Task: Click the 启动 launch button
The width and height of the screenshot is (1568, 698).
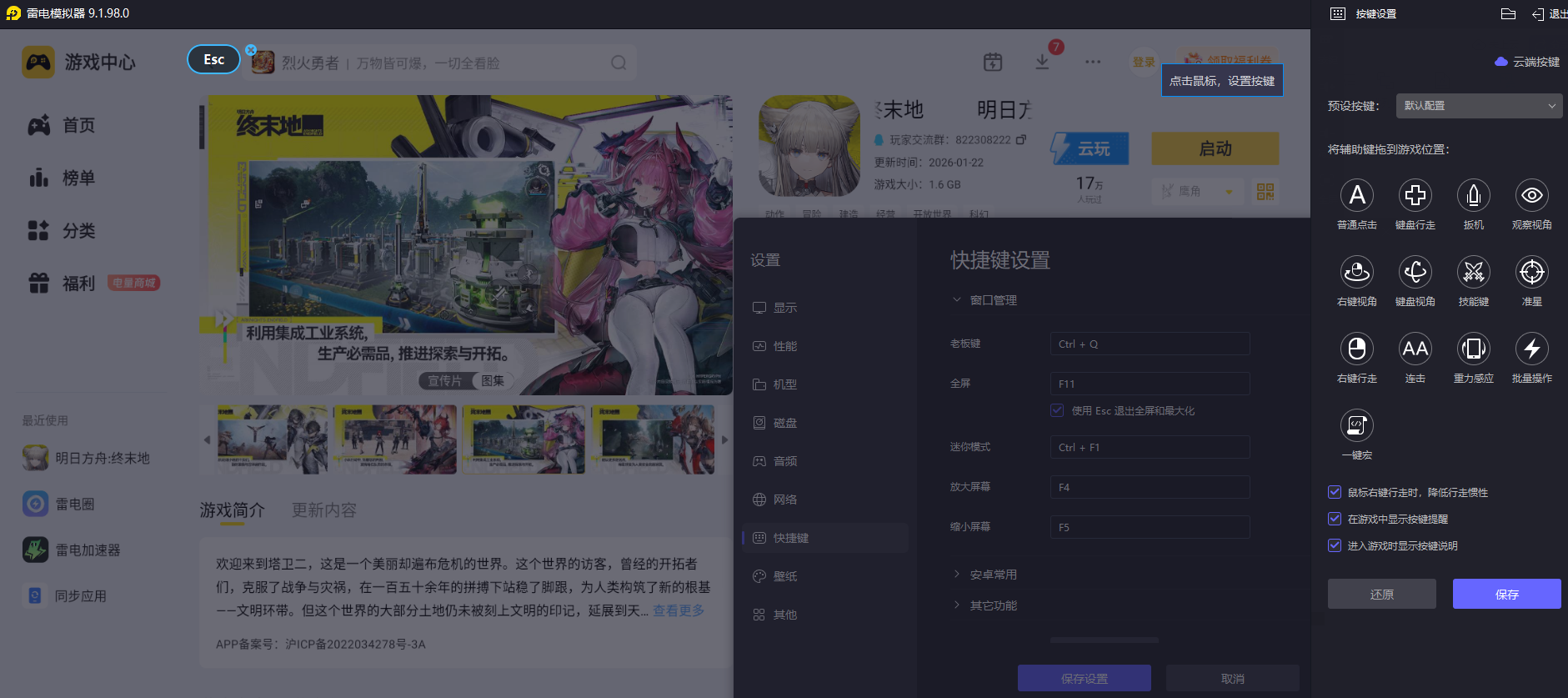Action: click(x=1215, y=148)
